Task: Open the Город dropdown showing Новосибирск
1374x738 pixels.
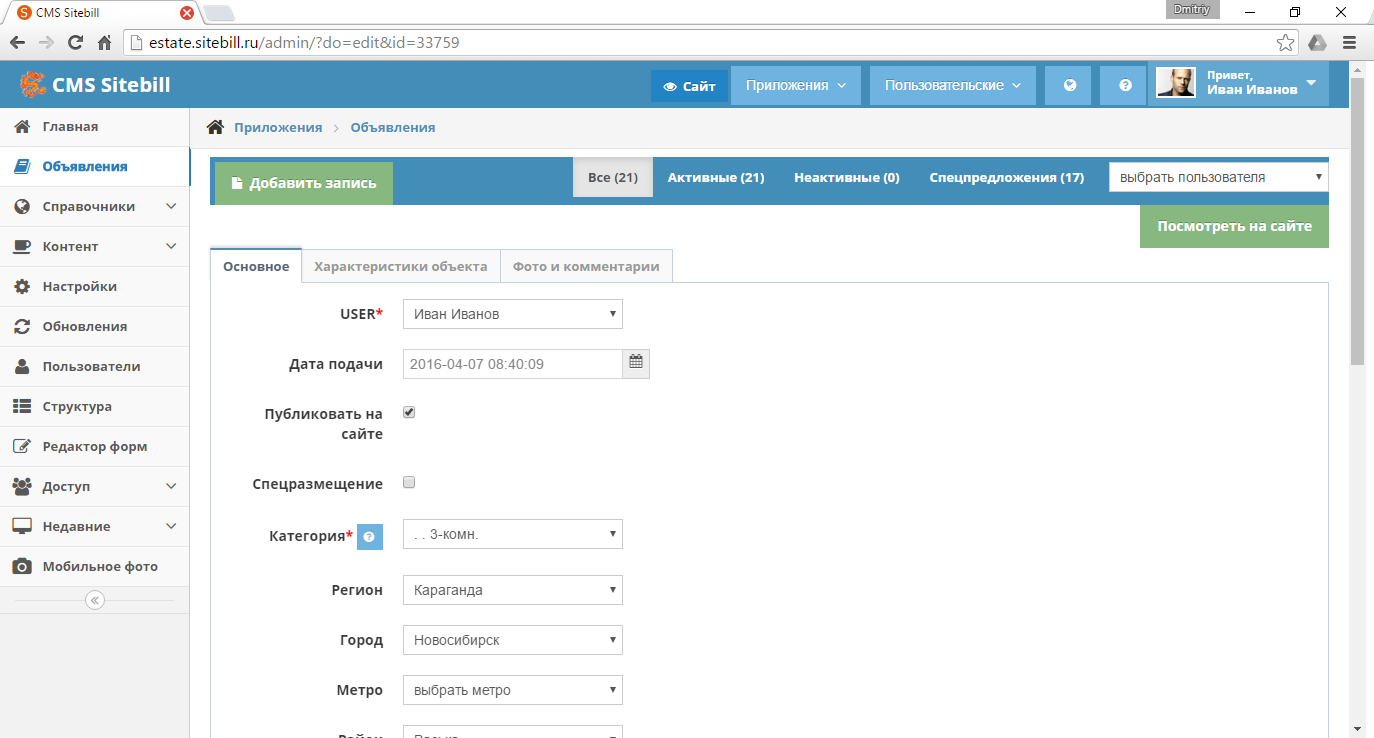Action: [513, 640]
